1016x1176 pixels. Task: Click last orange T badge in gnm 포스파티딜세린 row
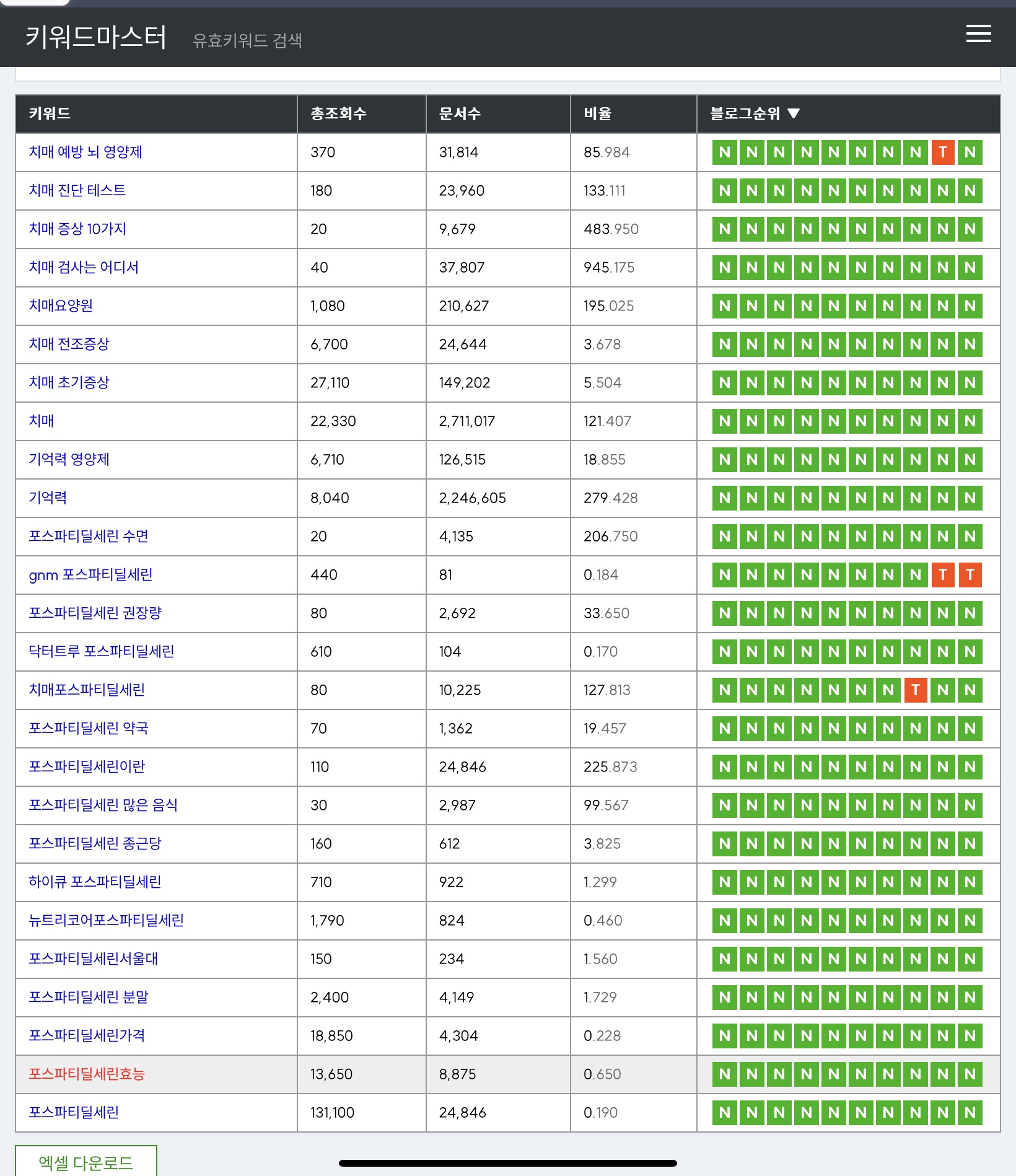tap(970, 574)
